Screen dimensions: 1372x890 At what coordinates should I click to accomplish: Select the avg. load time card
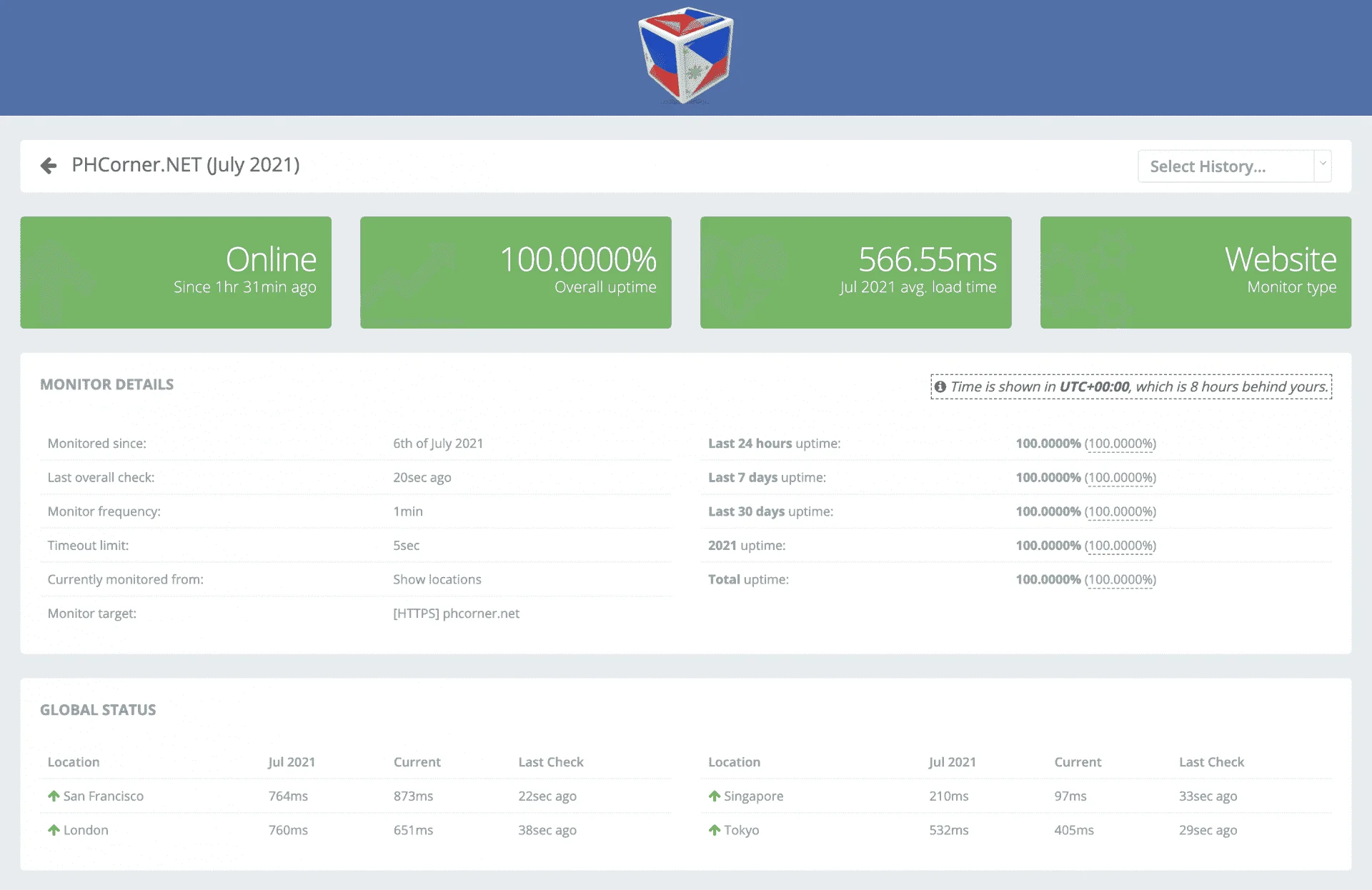coord(856,272)
